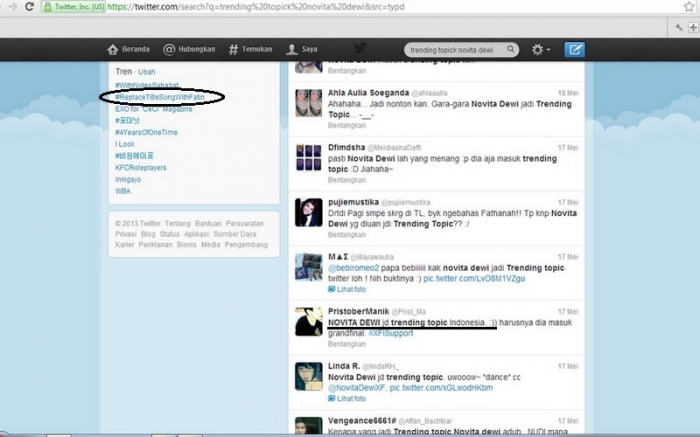This screenshot has width=700, height=437.
Task: Open pic.twitter.com/xGLwodHKbm link
Action: [x=441, y=388]
